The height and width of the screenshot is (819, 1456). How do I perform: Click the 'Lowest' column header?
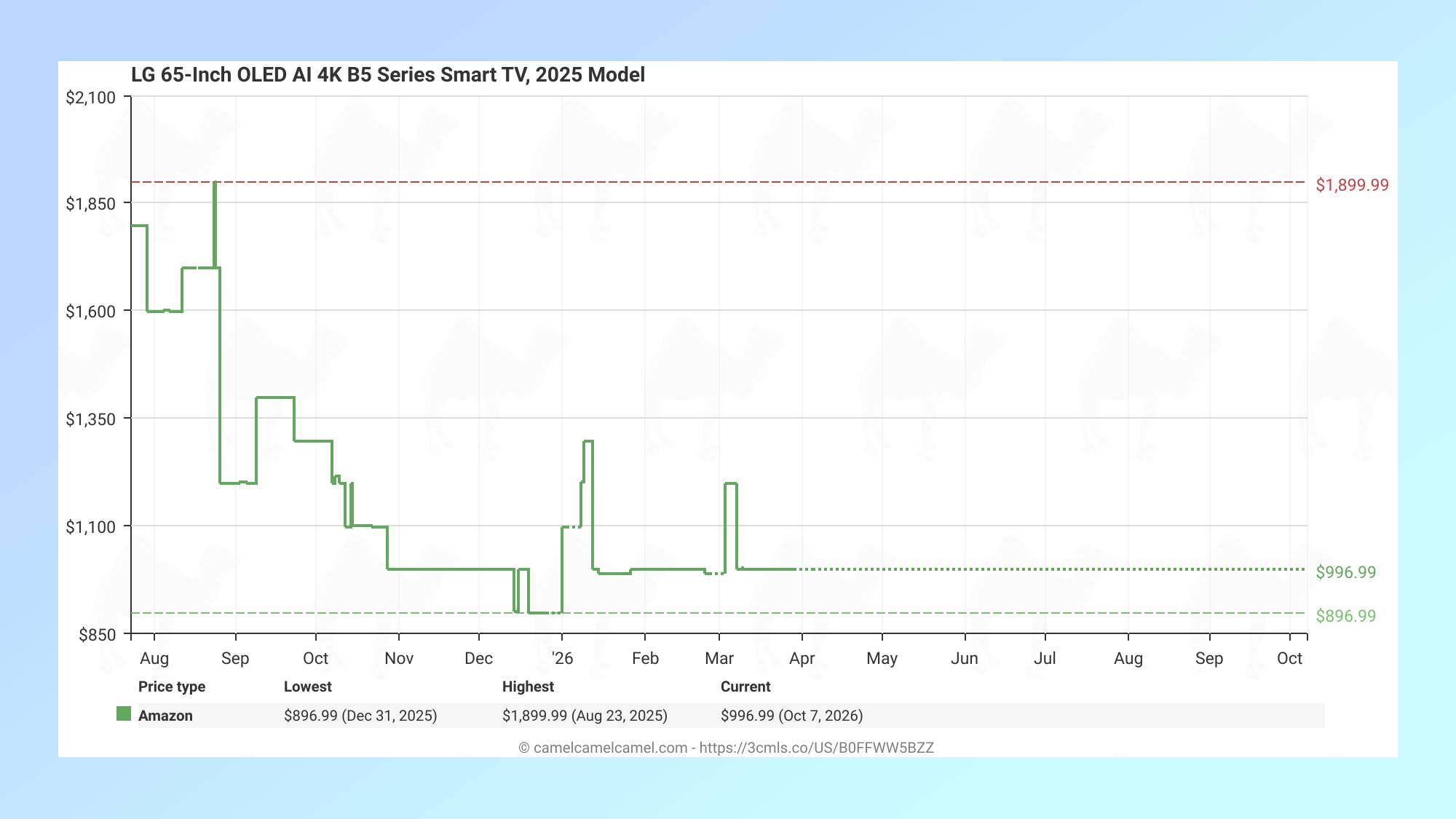coord(308,687)
